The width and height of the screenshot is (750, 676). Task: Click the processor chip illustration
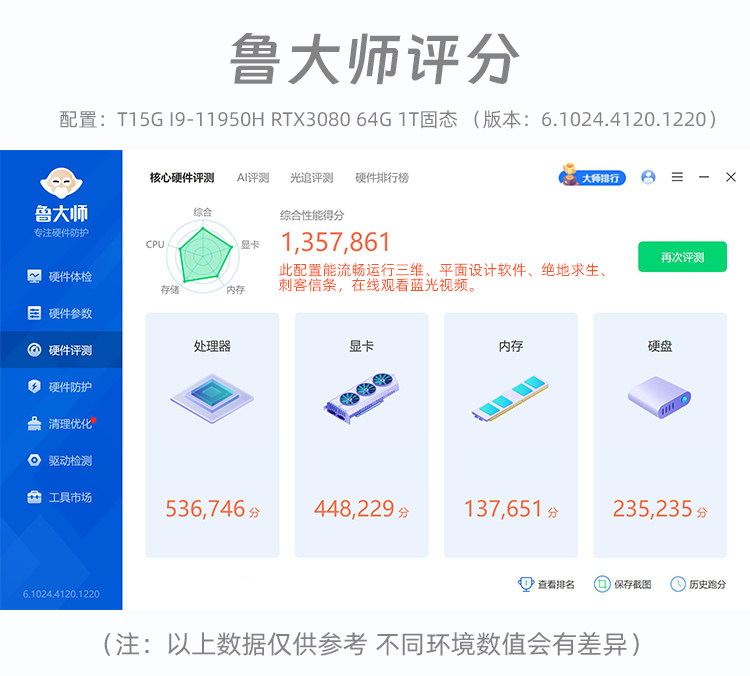point(212,398)
